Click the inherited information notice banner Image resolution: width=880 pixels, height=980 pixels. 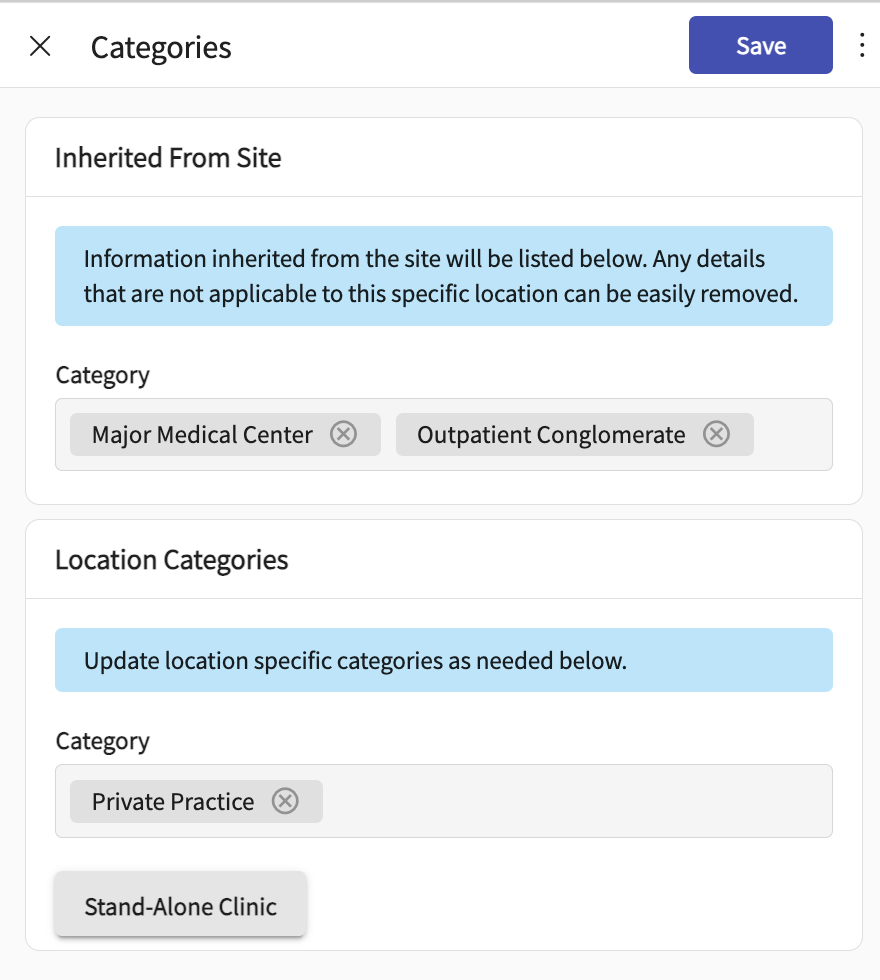point(443,276)
